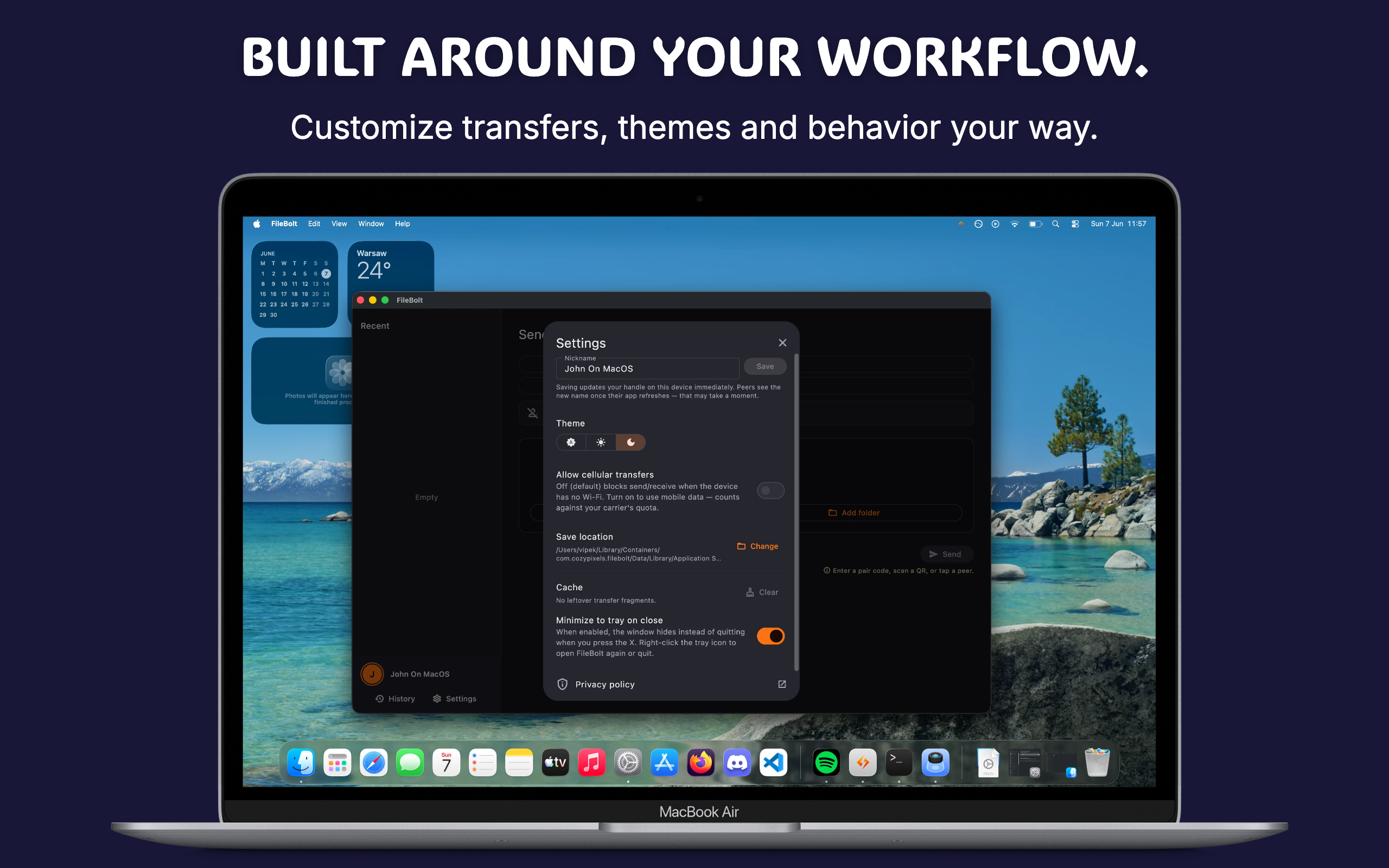
Task: Click the no-peer icon behind the dialog
Action: [533, 413]
